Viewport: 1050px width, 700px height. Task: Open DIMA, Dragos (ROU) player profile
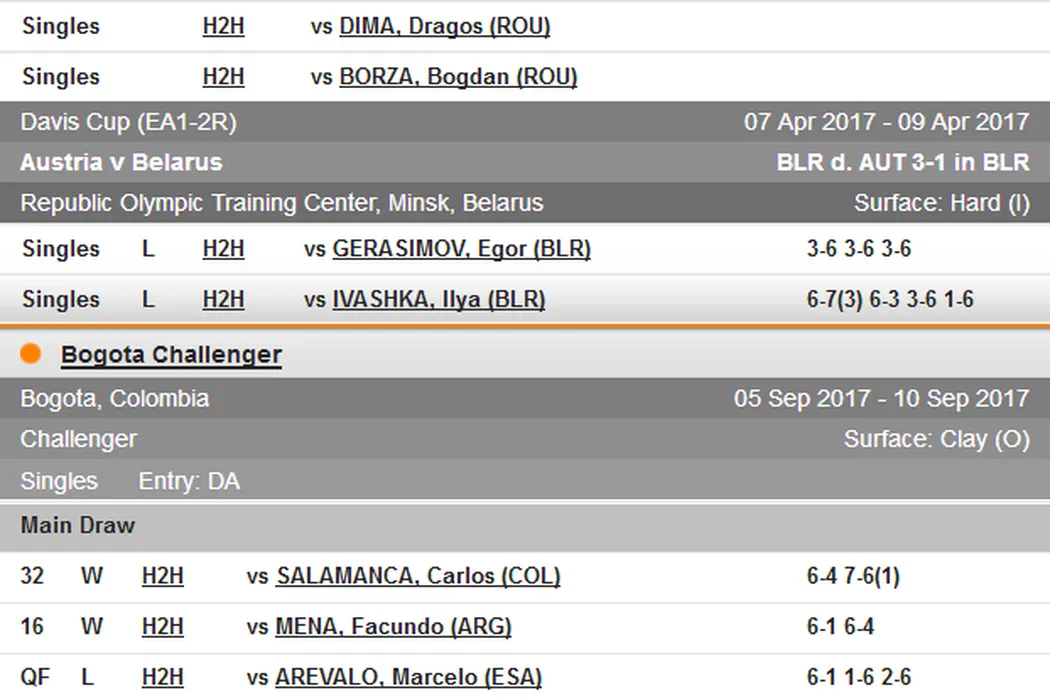445,27
